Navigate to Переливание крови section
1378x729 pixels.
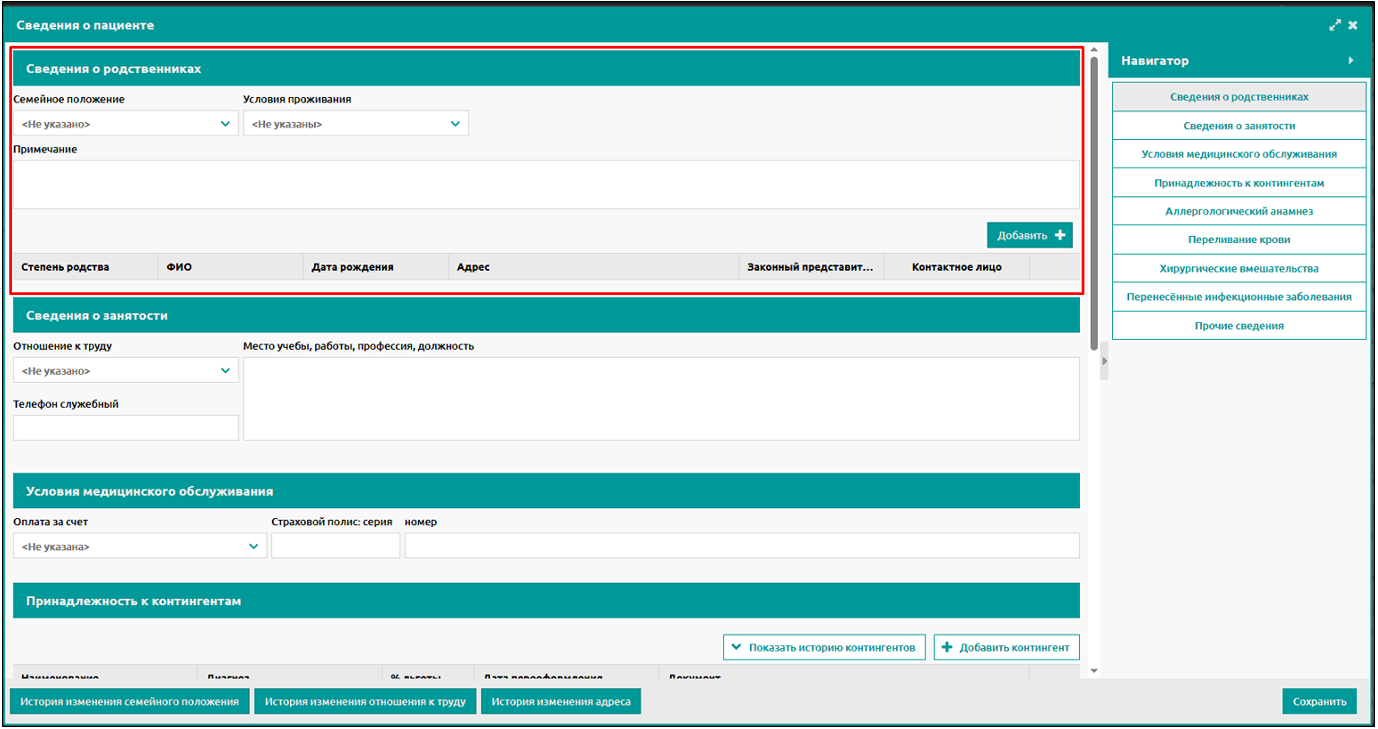[1239, 240]
